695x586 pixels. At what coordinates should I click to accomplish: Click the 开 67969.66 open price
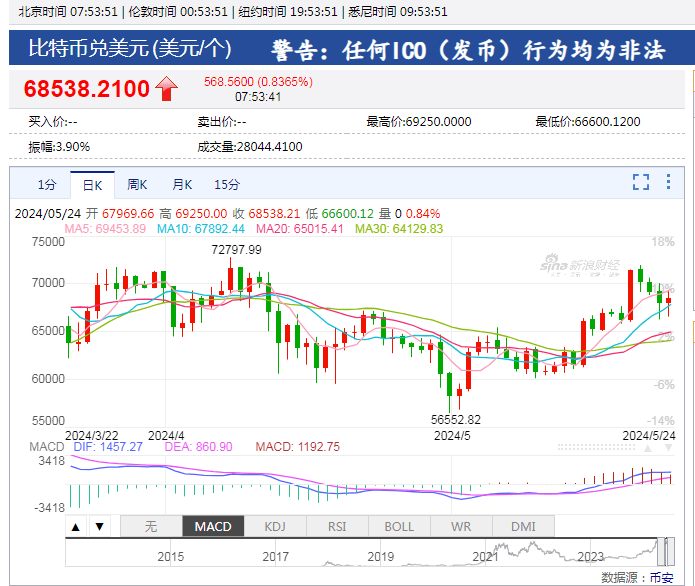pyautogui.click(x=120, y=214)
